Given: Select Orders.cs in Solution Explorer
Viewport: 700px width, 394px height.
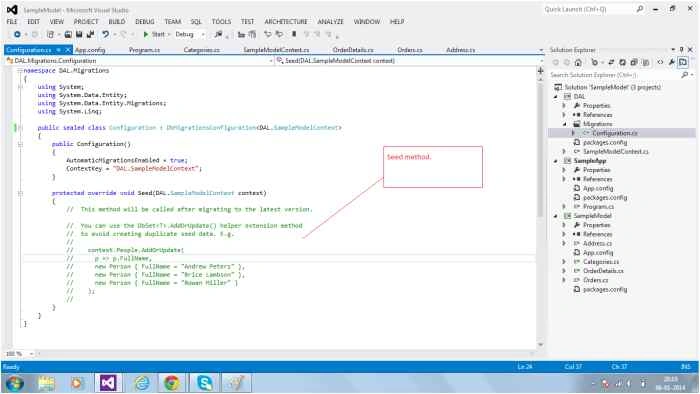Looking at the screenshot, I should [596, 280].
